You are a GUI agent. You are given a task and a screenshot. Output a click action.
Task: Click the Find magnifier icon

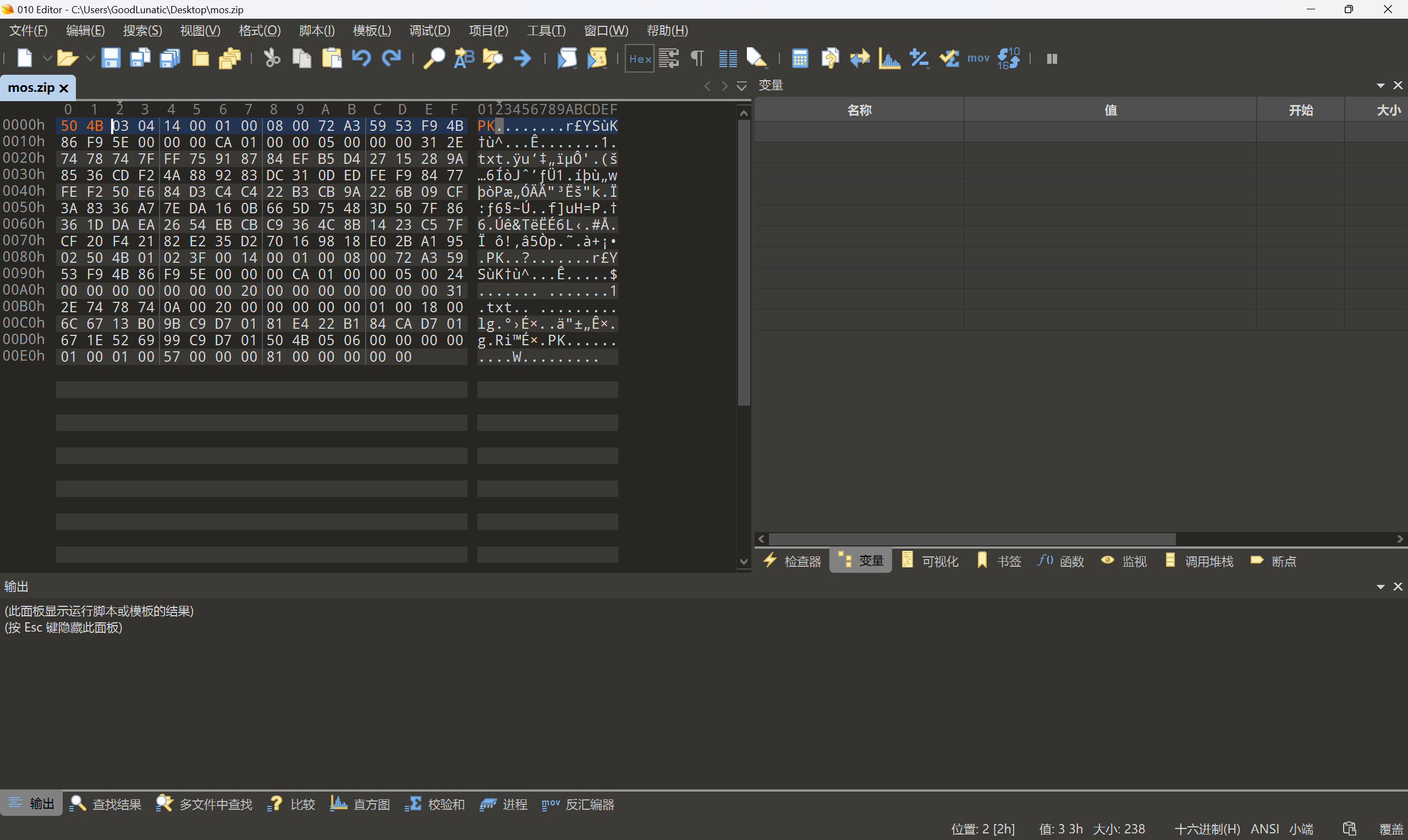click(x=435, y=58)
